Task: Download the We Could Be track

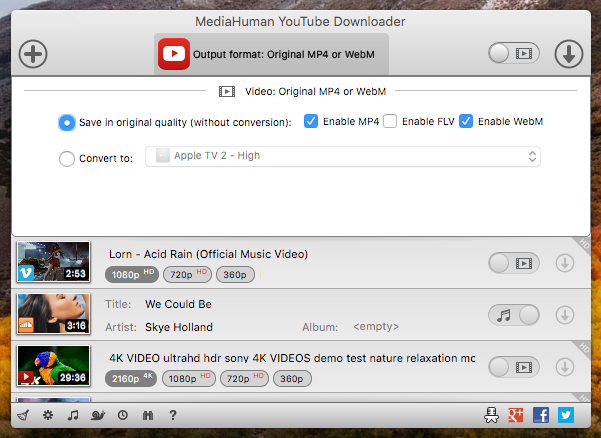Action: pyautogui.click(x=565, y=315)
